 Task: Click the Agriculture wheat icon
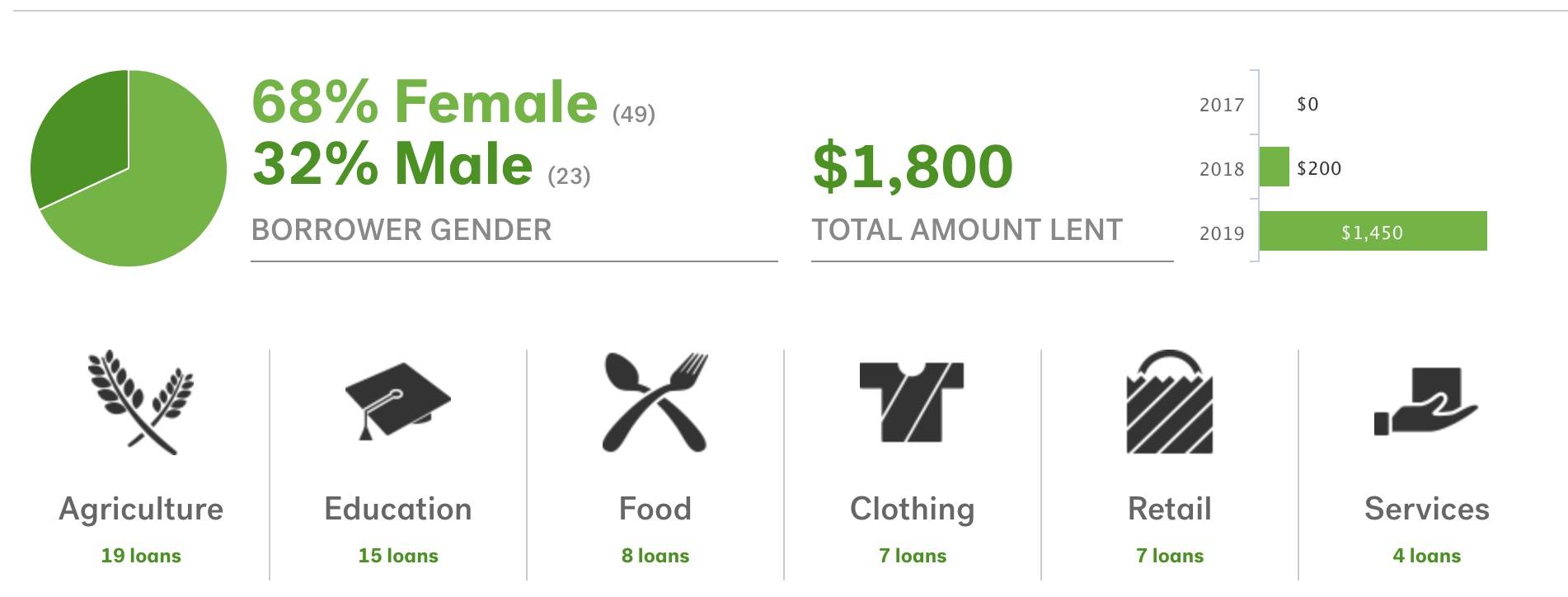coord(141,402)
